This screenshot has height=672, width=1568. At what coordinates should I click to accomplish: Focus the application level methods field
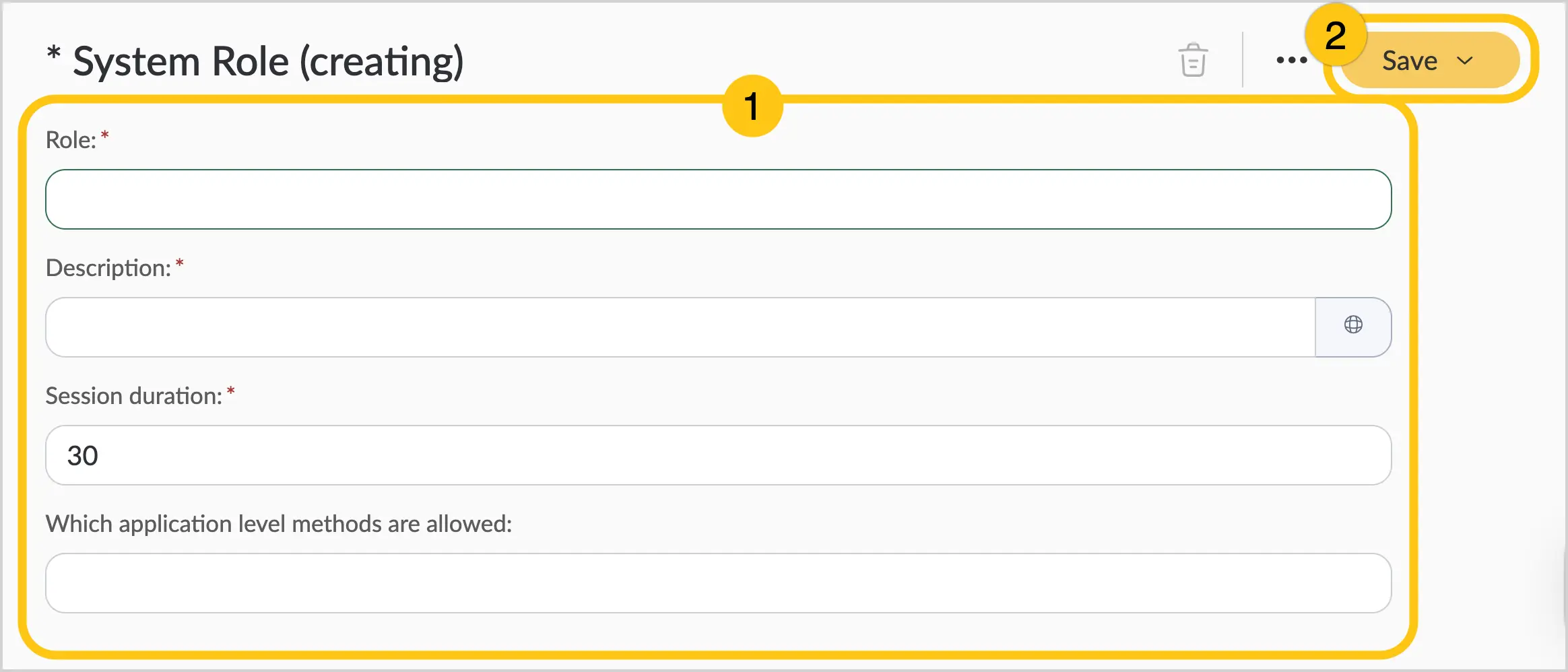[x=718, y=583]
